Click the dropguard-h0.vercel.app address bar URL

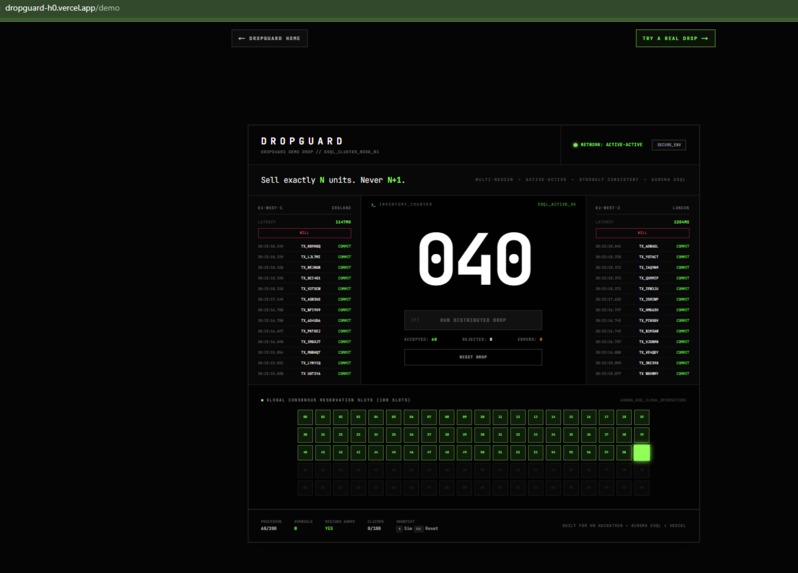[62, 8]
